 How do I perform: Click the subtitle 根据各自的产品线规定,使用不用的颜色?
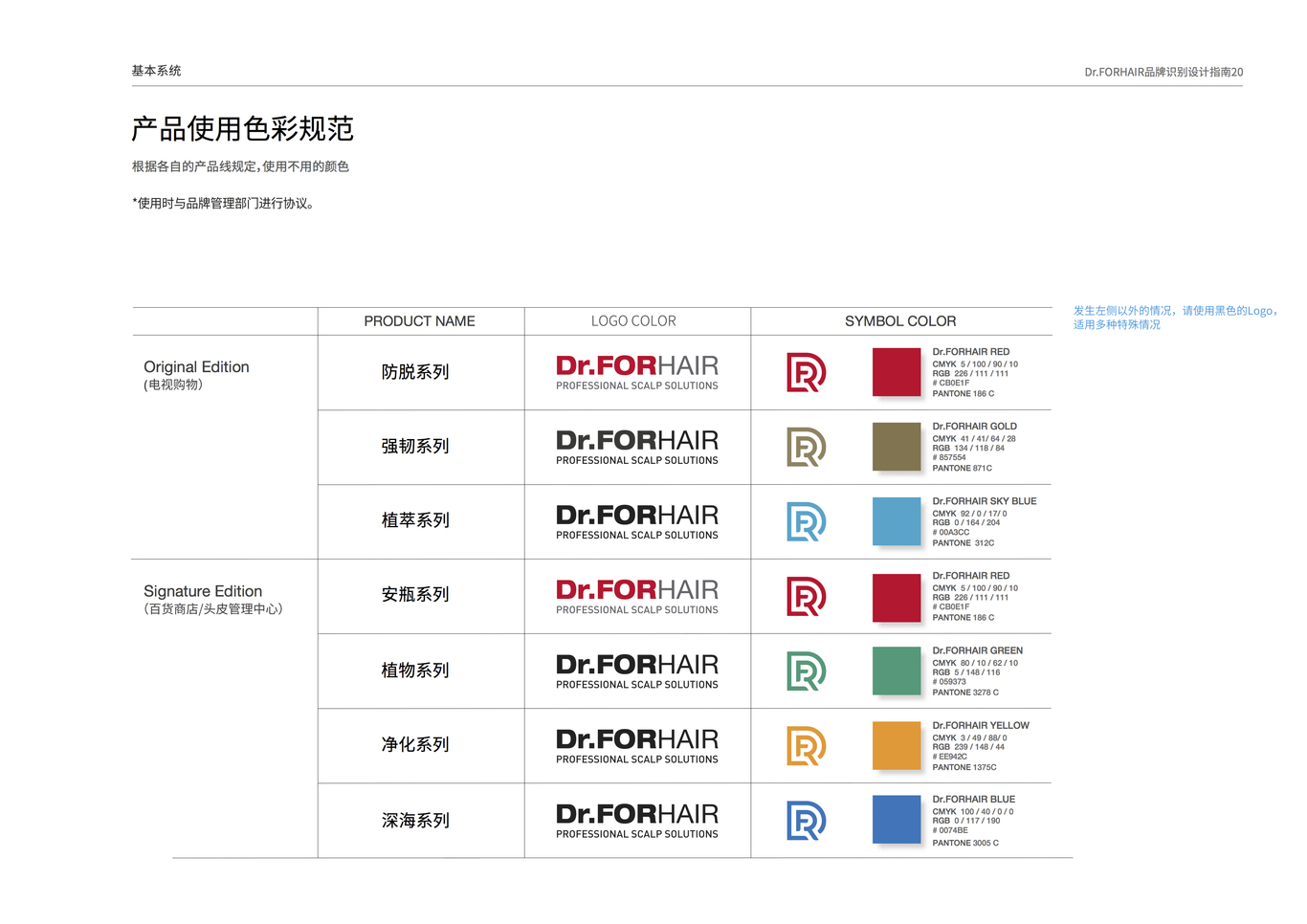[x=240, y=166]
